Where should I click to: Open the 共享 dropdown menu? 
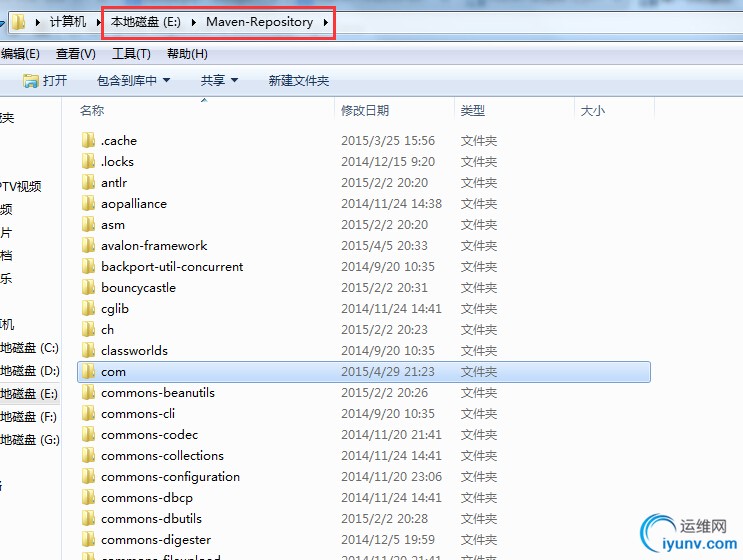pos(219,81)
